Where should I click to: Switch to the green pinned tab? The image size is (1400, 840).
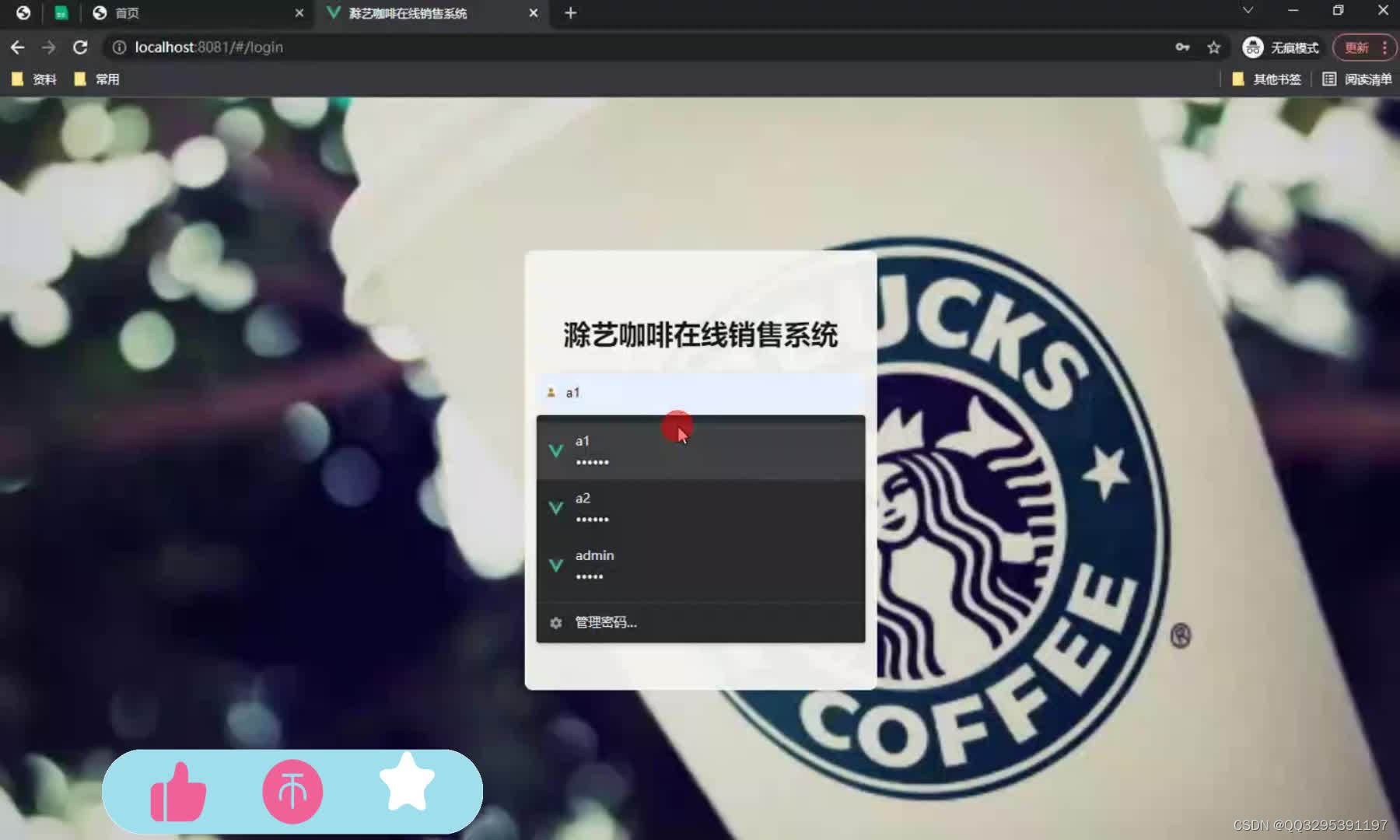click(61, 12)
